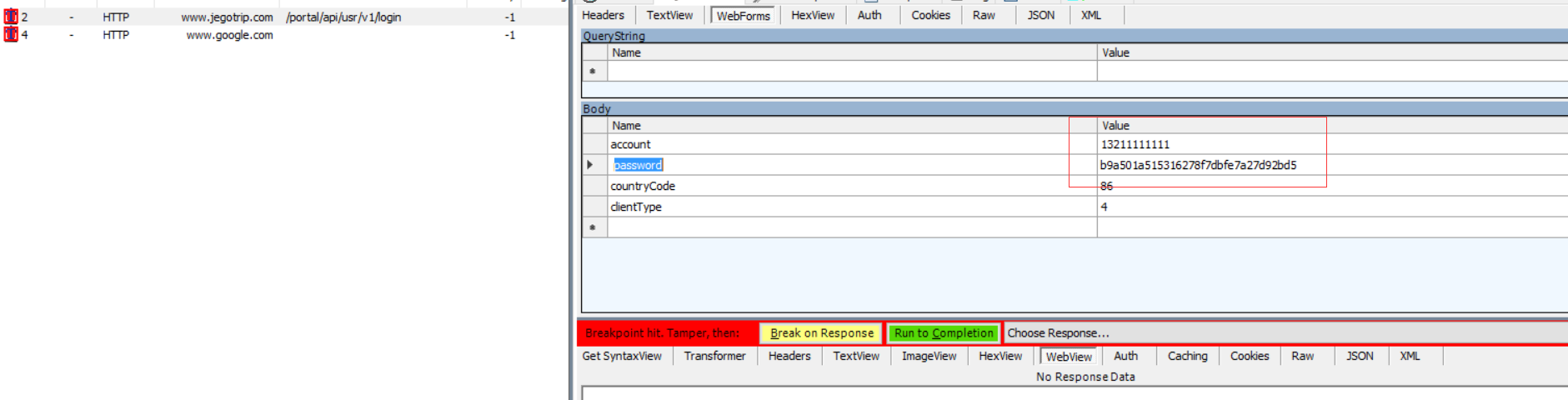The image size is (1568, 400).
Task: Open the request Raw tab
Action: point(984,15)
